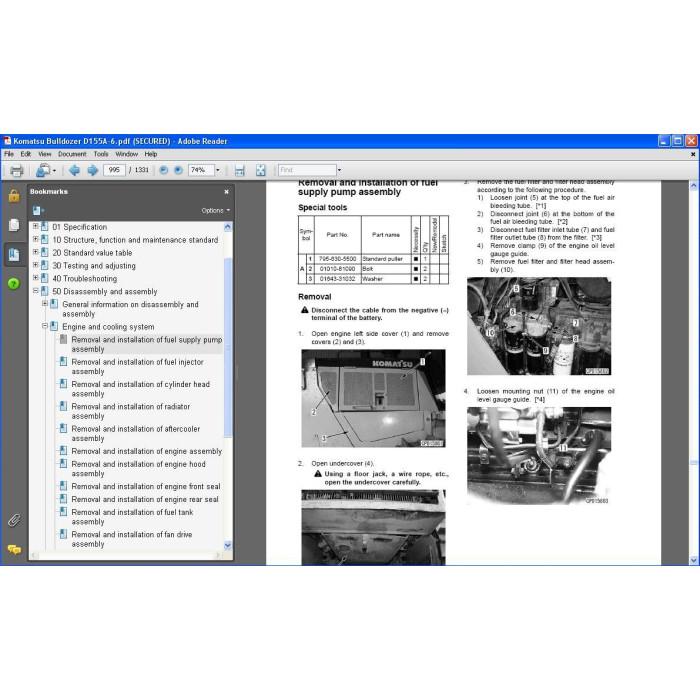
Task: Click the zoom out round button
Action: pyautogui.click(x=164, y=170)
